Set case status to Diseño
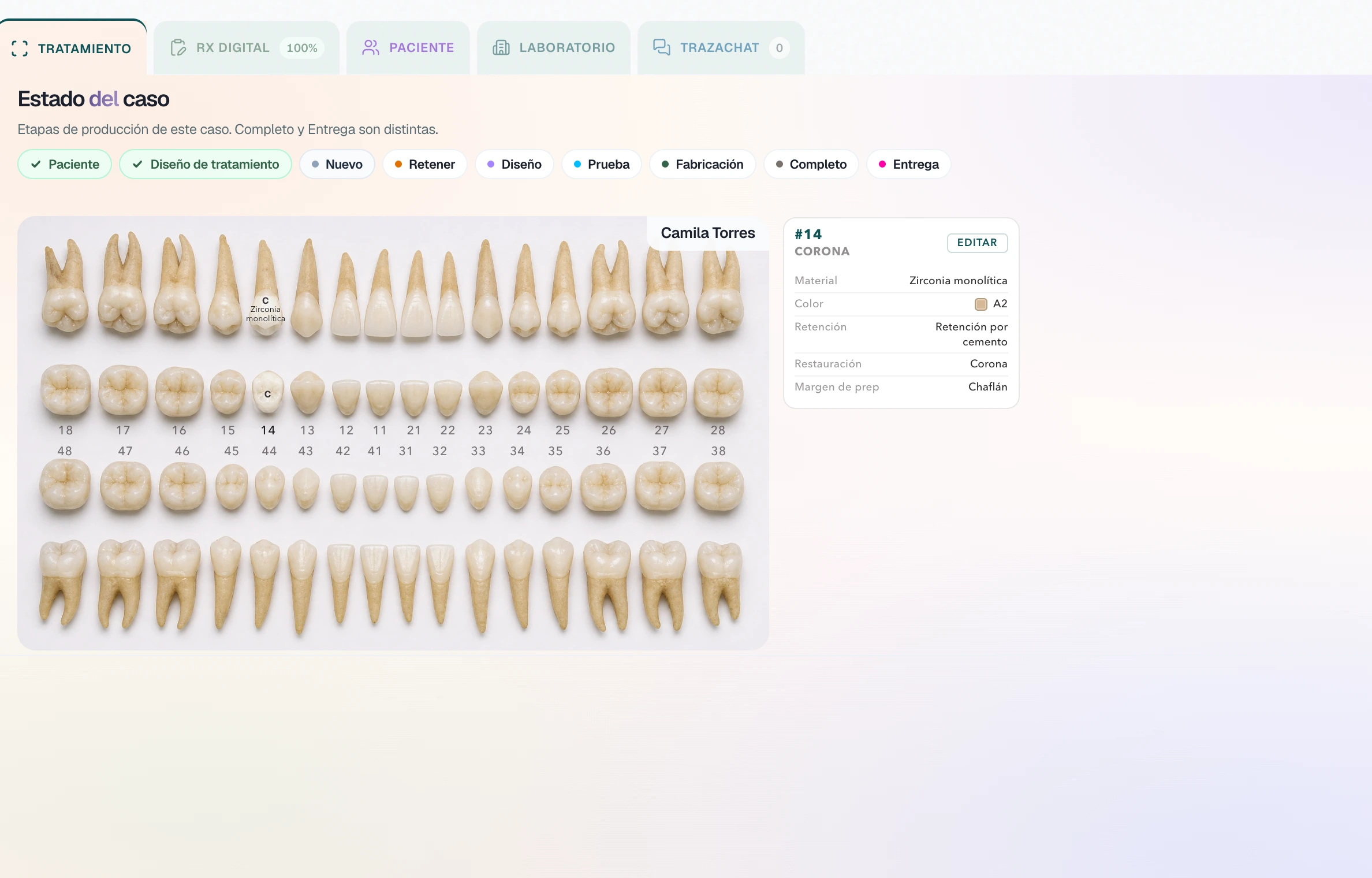The width and height of the screenshot is (1372, 878). coord(514,164)
